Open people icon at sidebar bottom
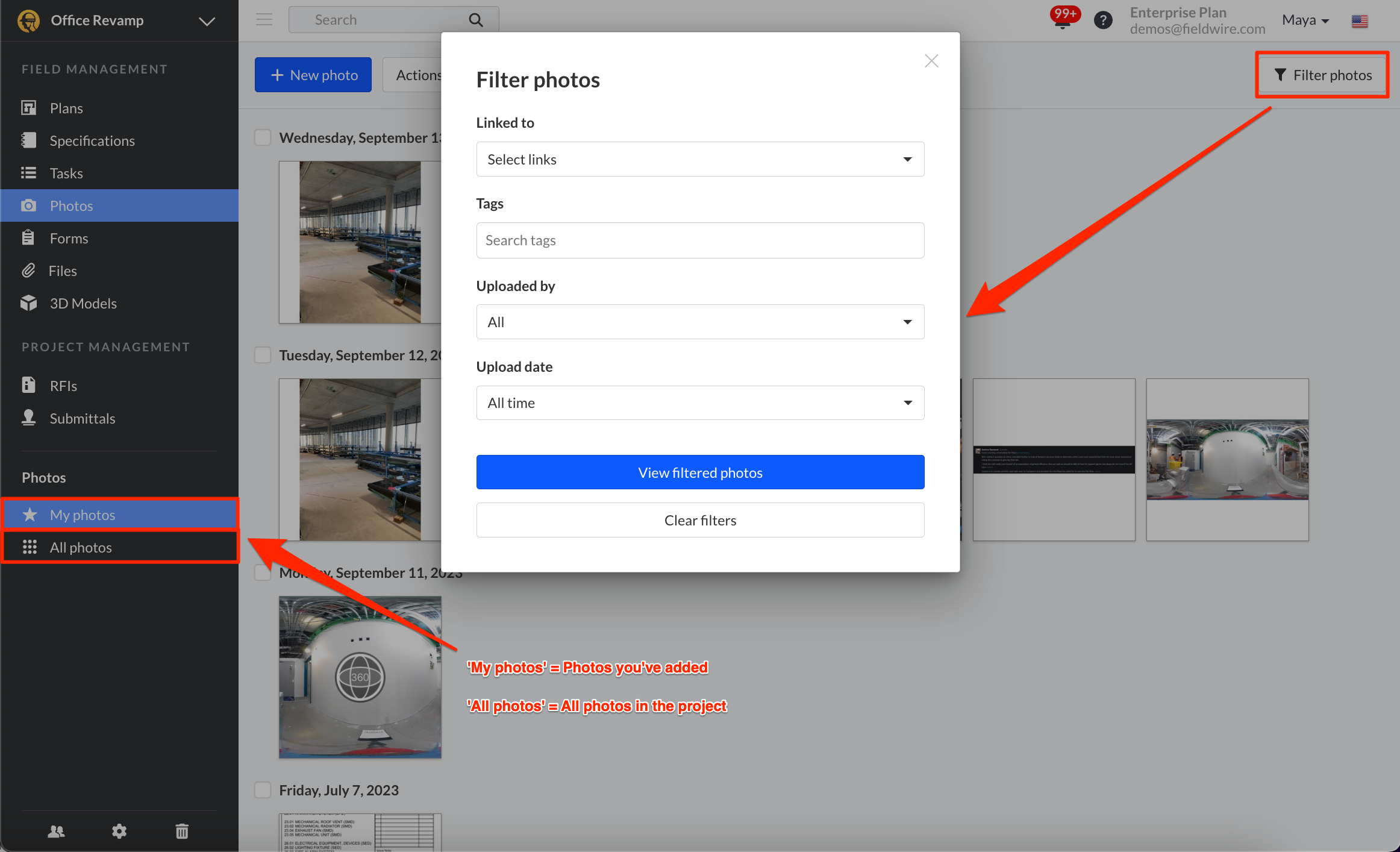 click(x=56, y=832)
